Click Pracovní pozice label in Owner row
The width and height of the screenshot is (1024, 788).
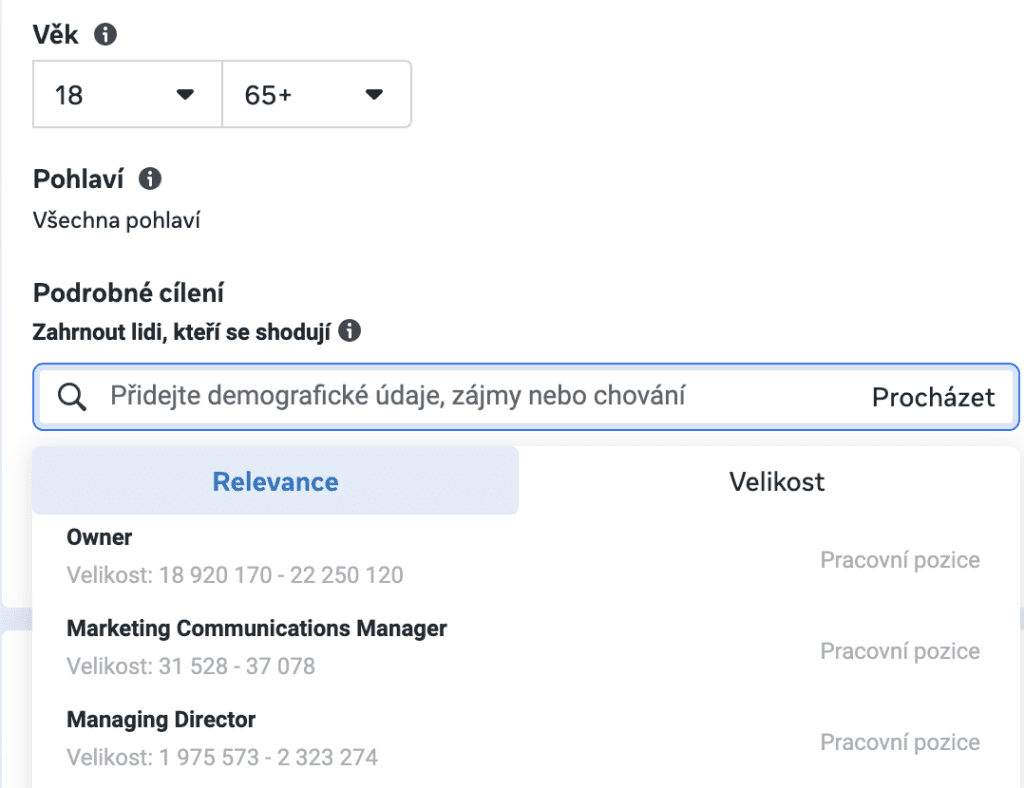(899, 560)
